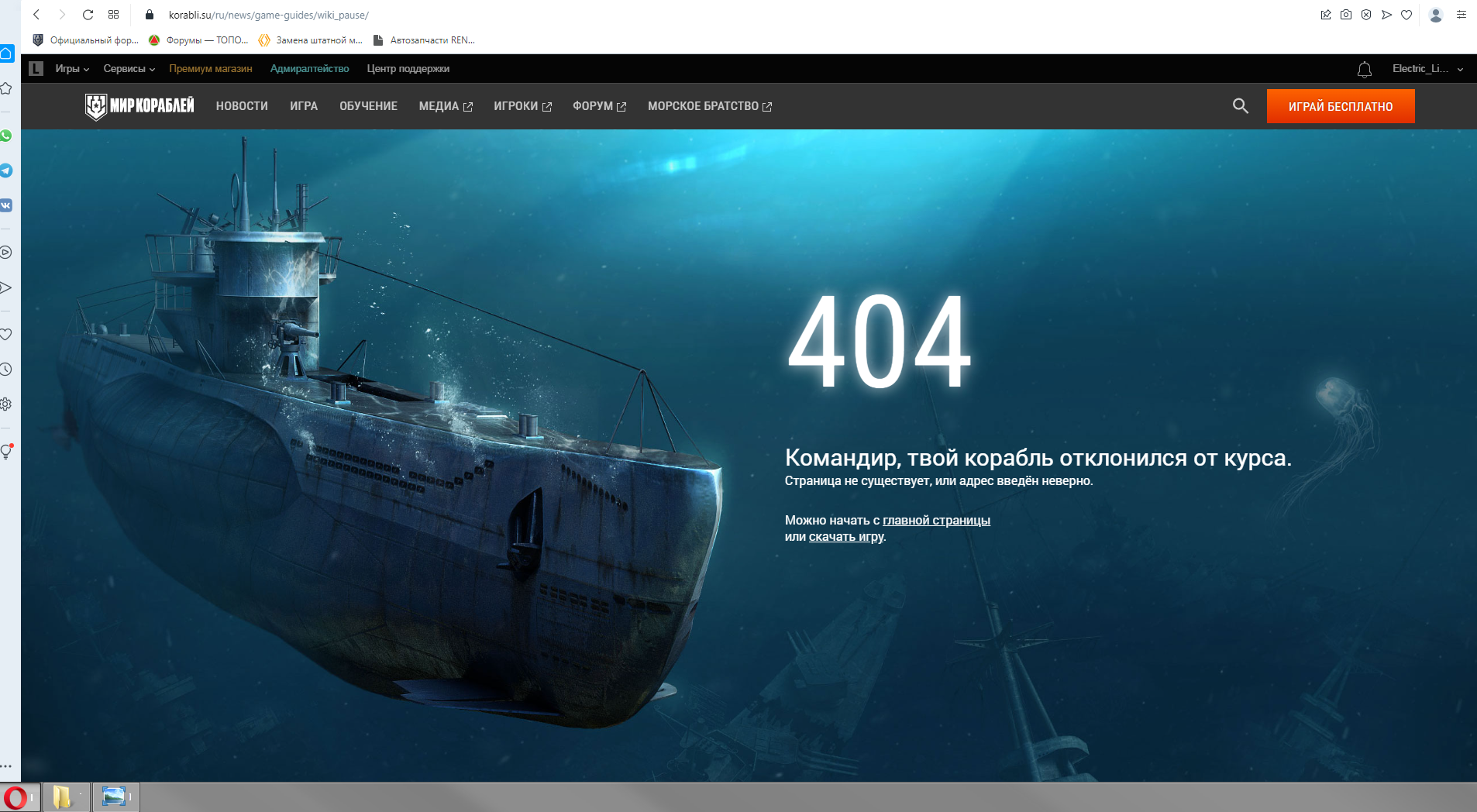Open WhatsApp in the Opera sidebar
Viewport: 1477px width, 812px height.
point(6,136)
